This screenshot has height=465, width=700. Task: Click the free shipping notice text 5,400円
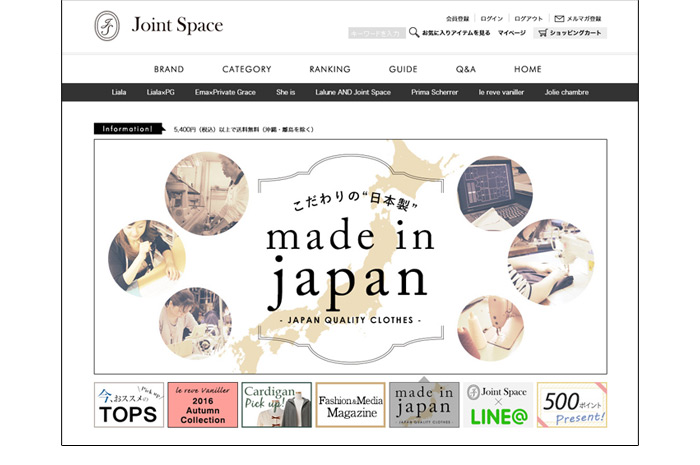pos(244,129)
